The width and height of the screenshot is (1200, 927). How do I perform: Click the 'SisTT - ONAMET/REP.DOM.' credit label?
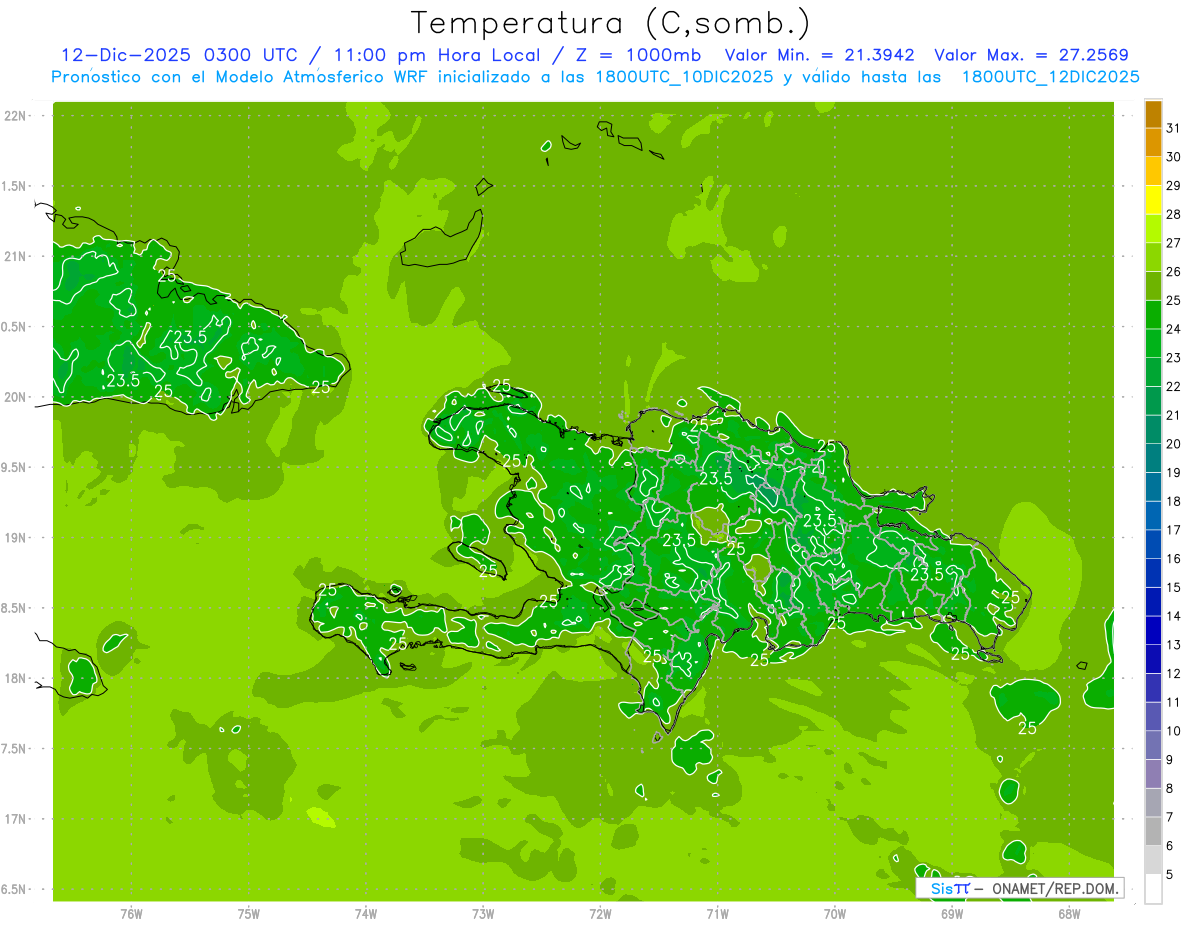click(1020, 888)
